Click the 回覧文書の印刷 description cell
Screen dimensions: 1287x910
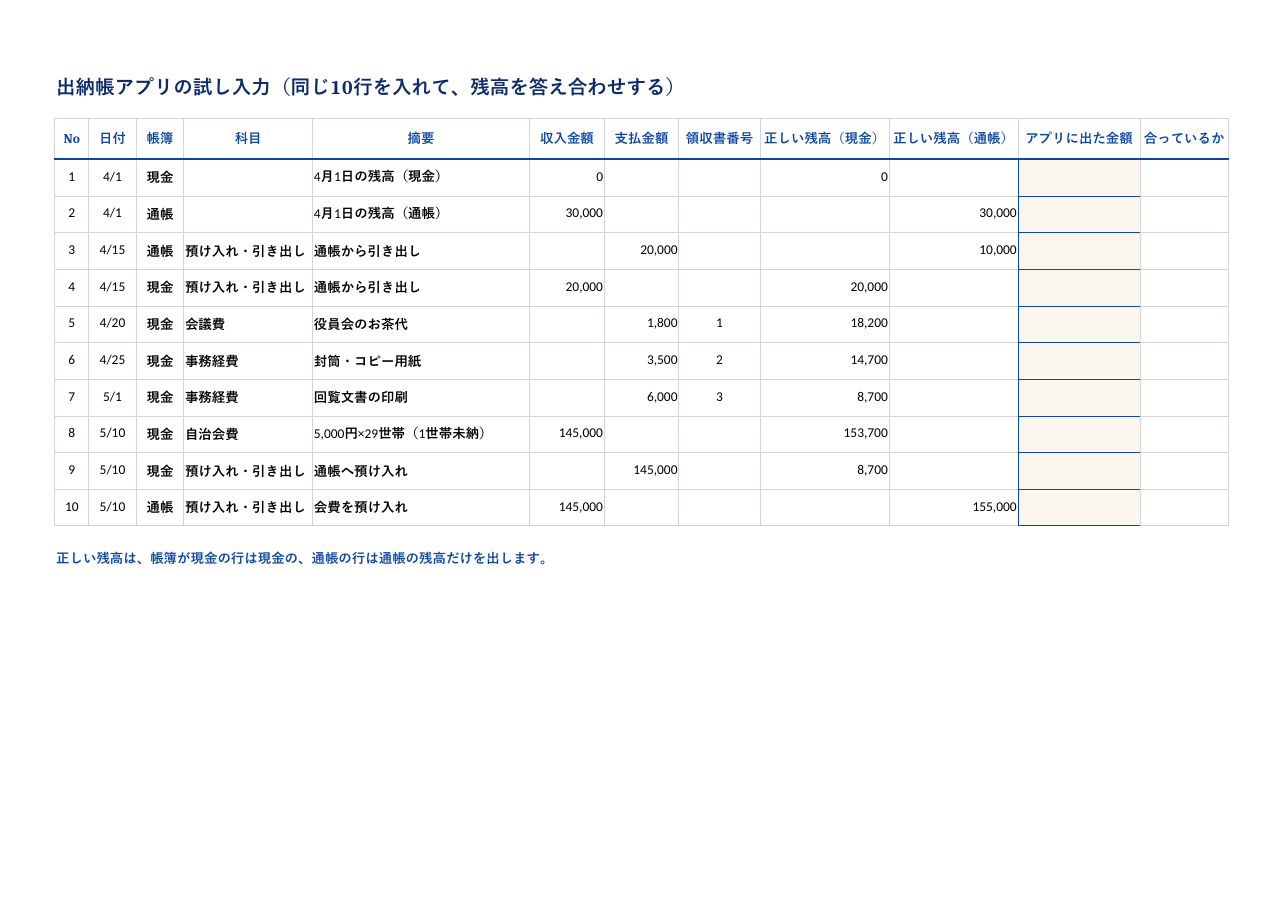421,398
